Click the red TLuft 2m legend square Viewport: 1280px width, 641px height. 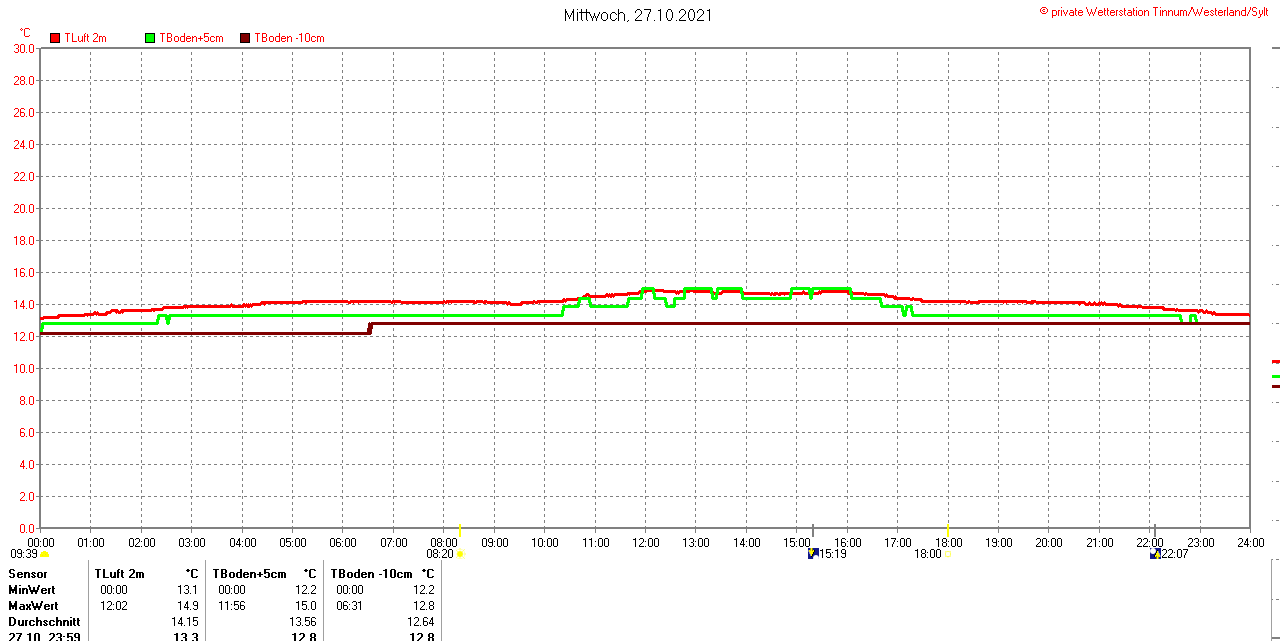point(55,38)
